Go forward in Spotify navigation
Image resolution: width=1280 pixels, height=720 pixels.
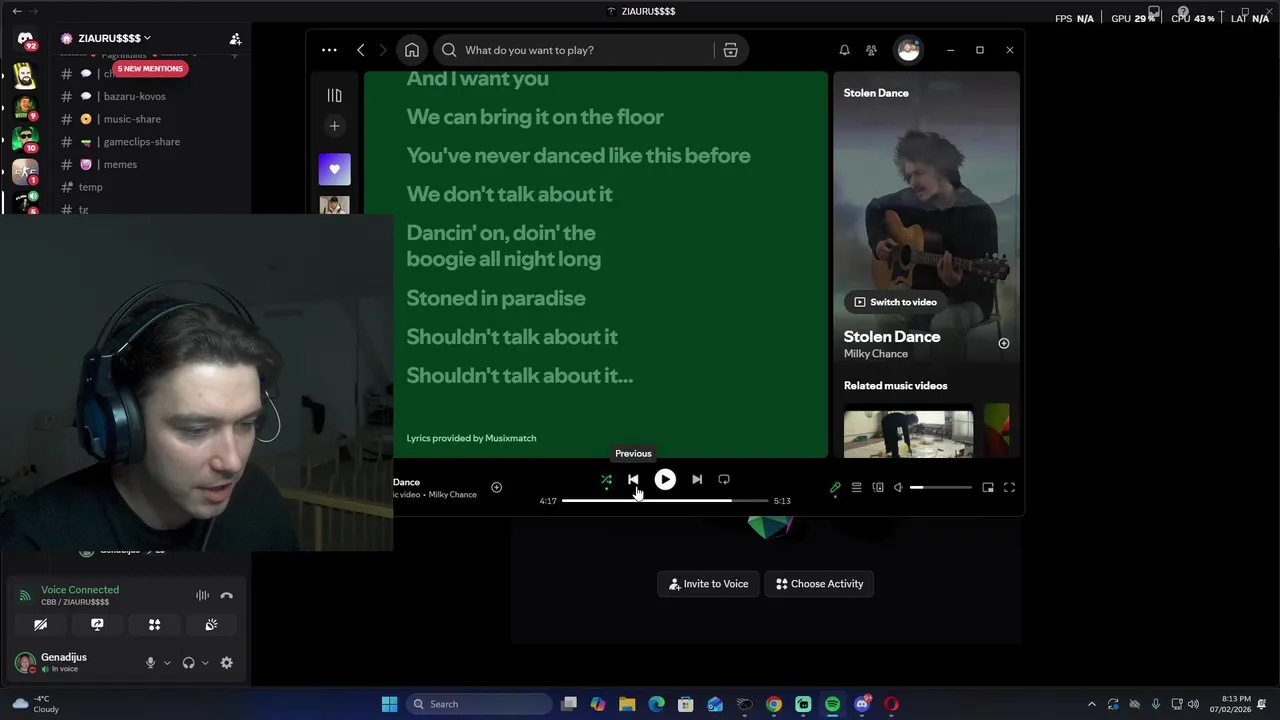click(x=382, y=50)
